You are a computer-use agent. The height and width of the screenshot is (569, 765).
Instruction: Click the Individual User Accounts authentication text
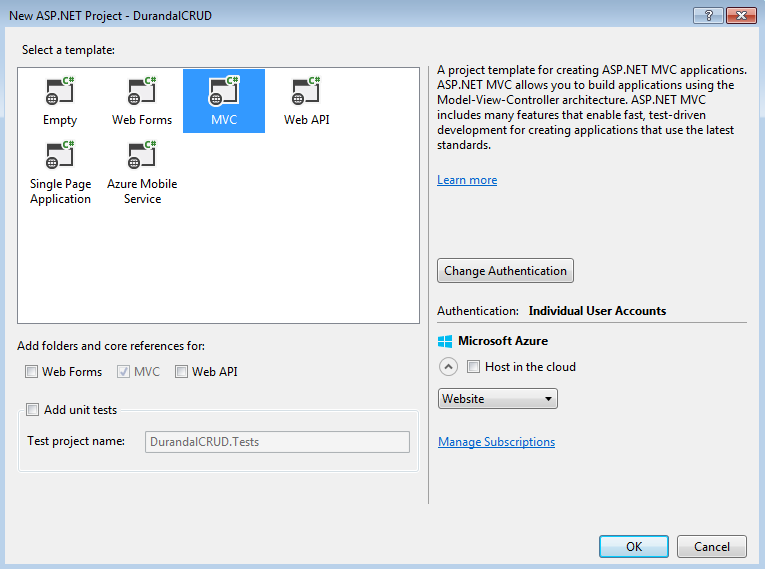[597, 311]
